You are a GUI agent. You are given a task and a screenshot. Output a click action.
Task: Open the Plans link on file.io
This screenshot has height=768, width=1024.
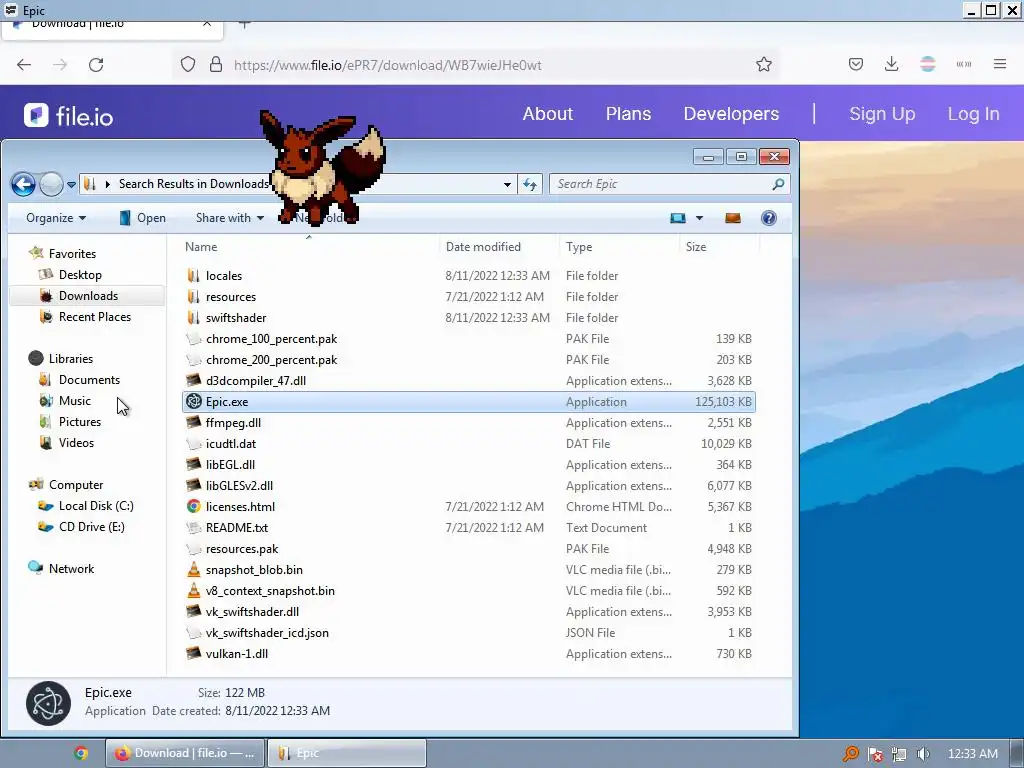click(628, 114)
